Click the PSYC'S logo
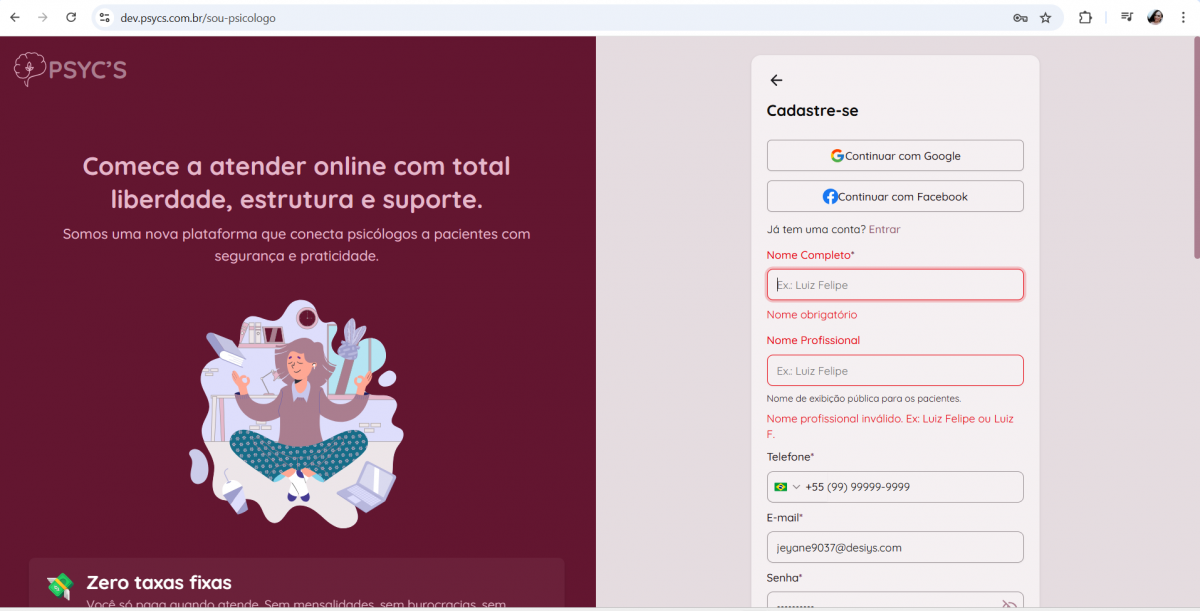The width and height of the screenshot is (1200, 611). [x=70, y=69]
